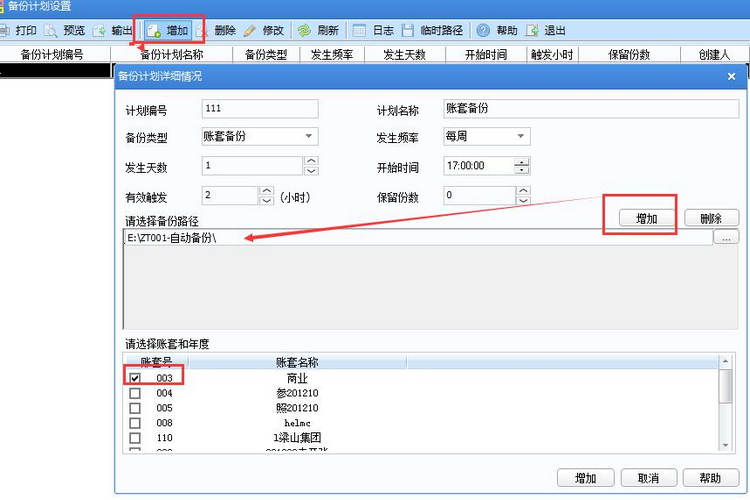Click the 保留份数 column header
Screen dimensions: 750x500
[629, 55]
